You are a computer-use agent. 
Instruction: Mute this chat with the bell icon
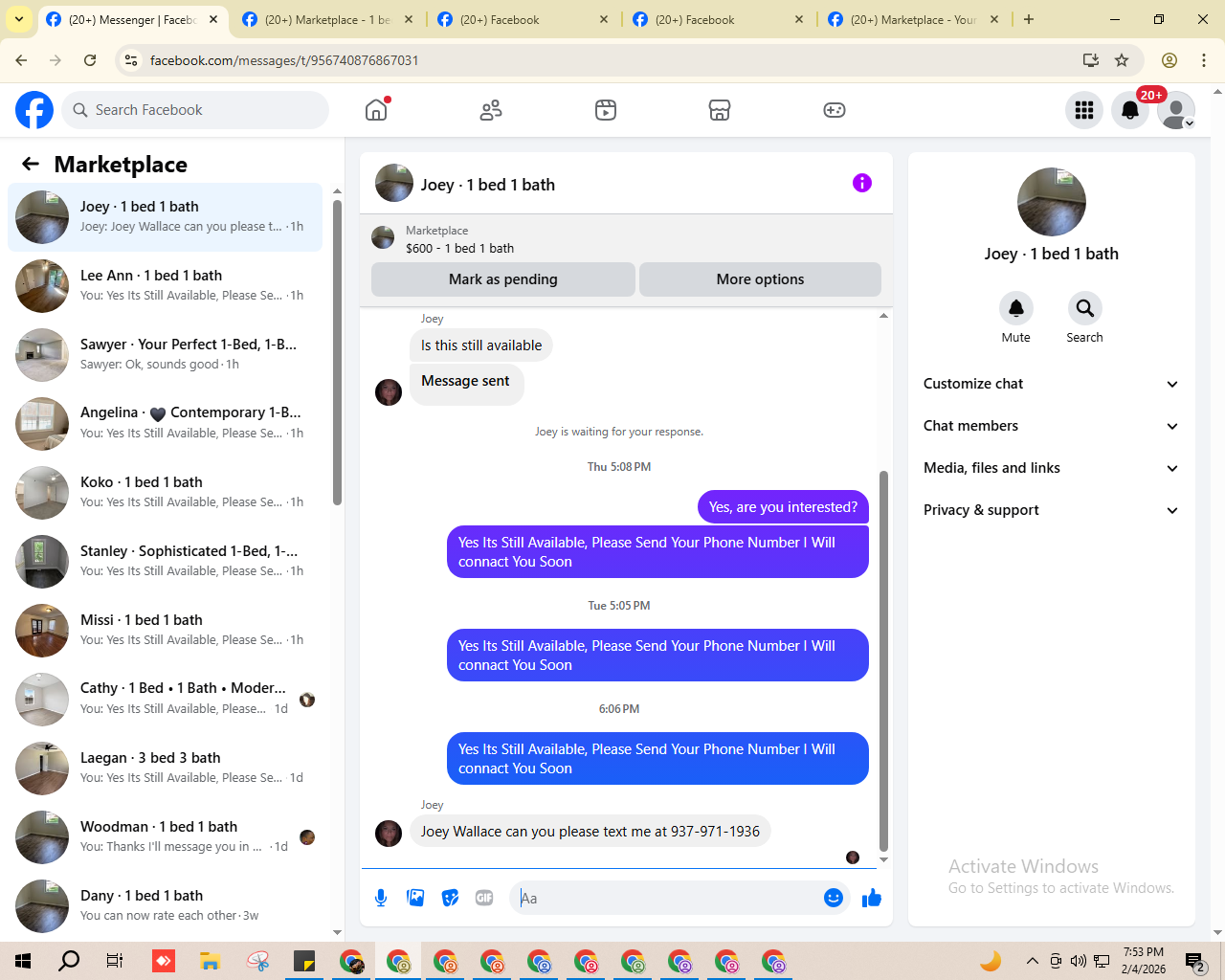pyautogui.click(x=1016, y=308)
